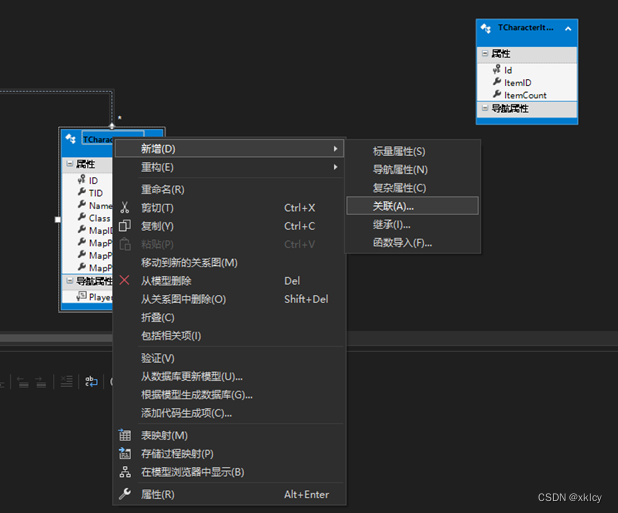This screenshot has height=513, width=618.
Task: Click the designer horizontal scrollbar
Action: coord(56,338)
